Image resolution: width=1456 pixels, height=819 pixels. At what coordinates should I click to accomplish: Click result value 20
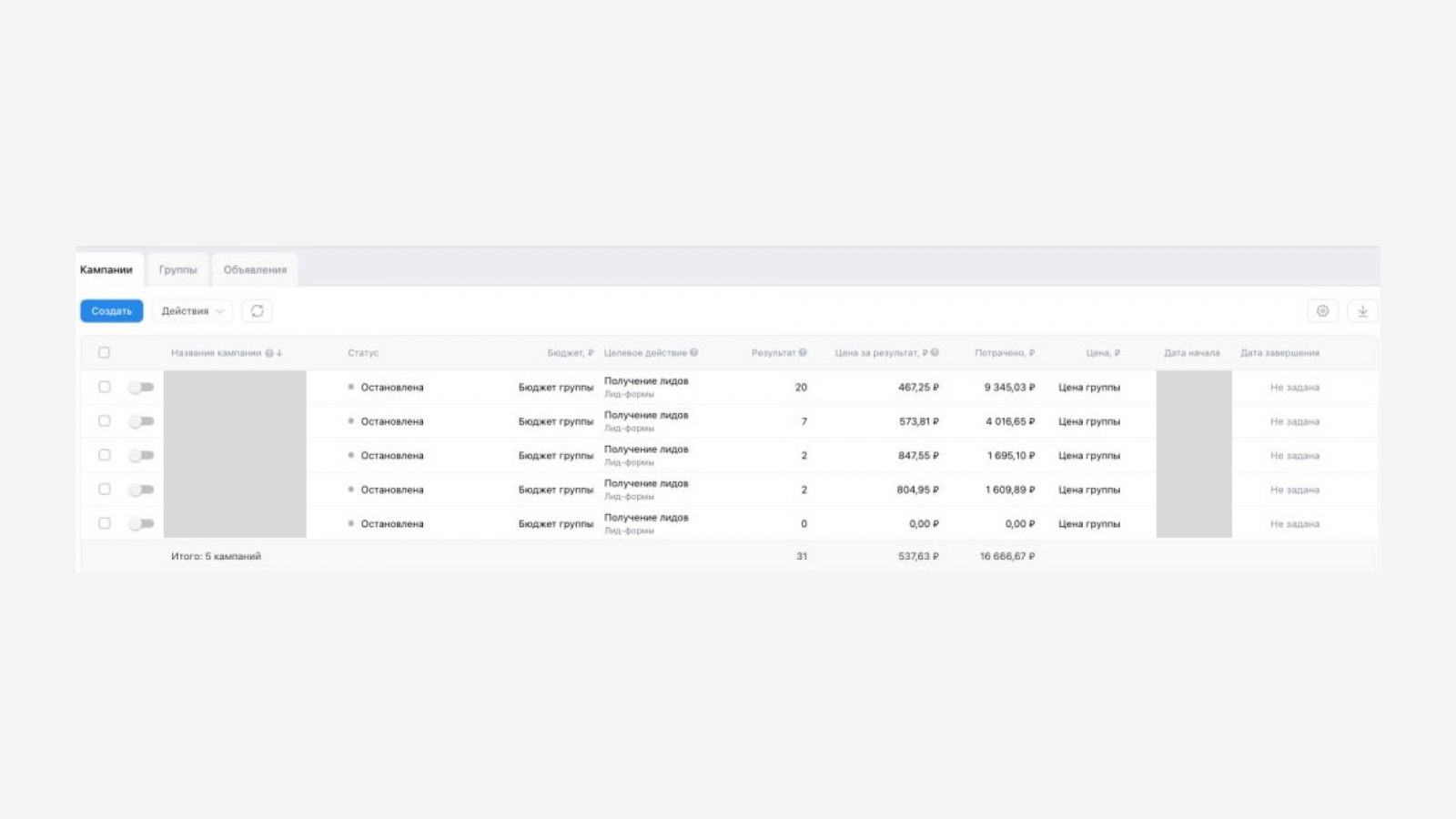coord(801,388)
